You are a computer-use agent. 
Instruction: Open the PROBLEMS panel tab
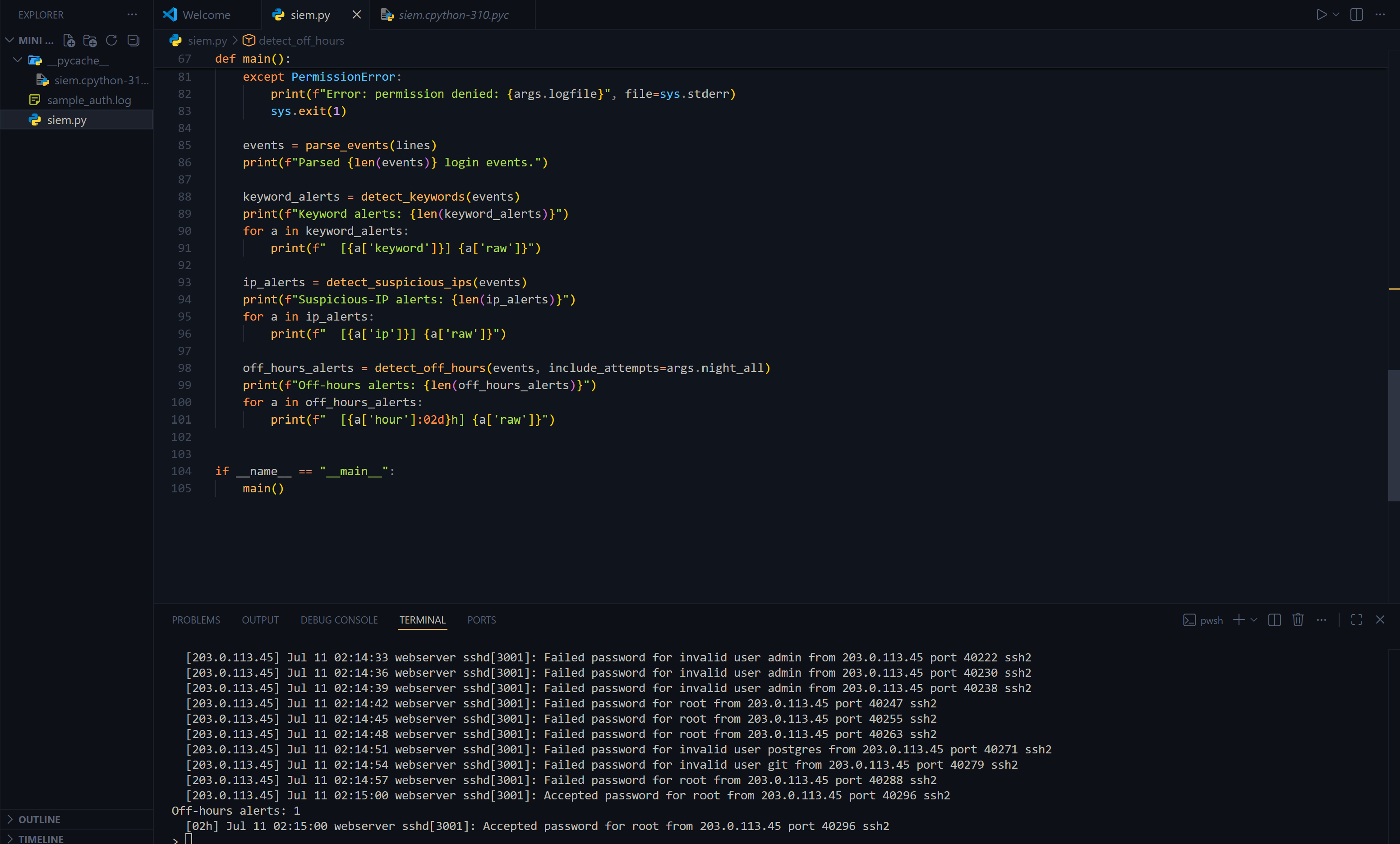[x=196, y=619]
